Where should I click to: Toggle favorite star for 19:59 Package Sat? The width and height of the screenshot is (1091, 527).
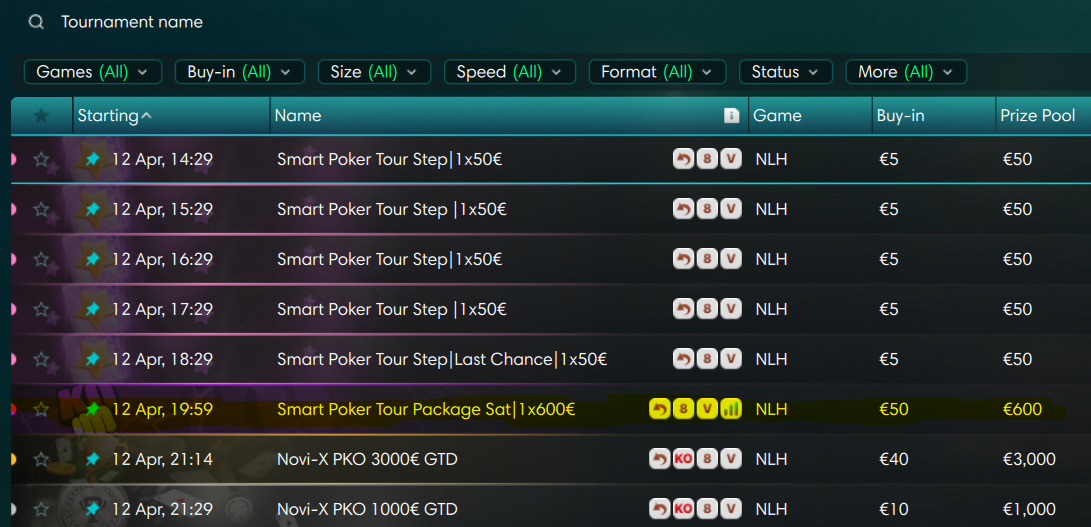pos(41,409)
